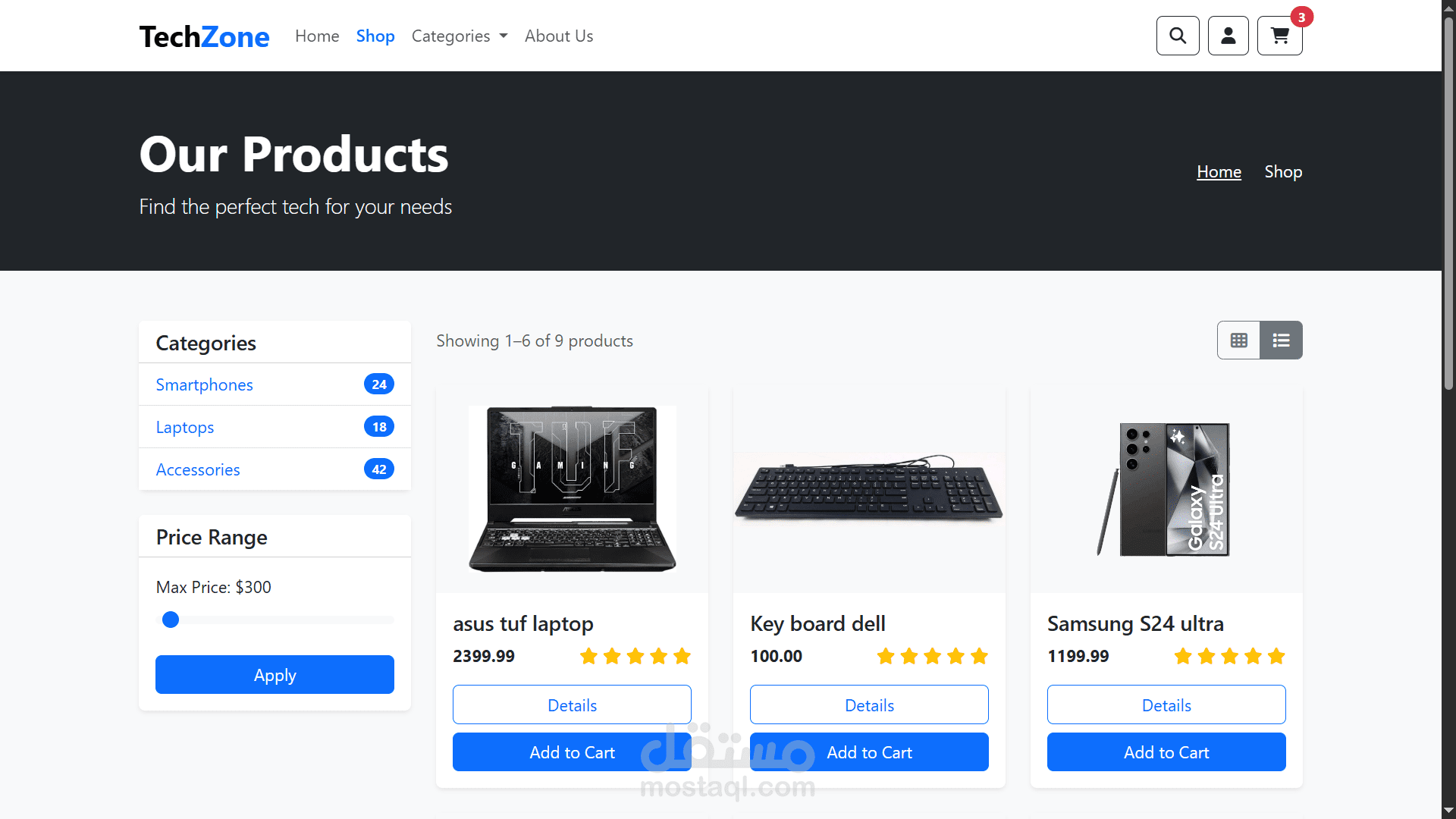The width and height of the screenshot is (1456, 819).
Task: Open the asus tuf laptop image
Action: pyautogui.click(x=573, y=489)
